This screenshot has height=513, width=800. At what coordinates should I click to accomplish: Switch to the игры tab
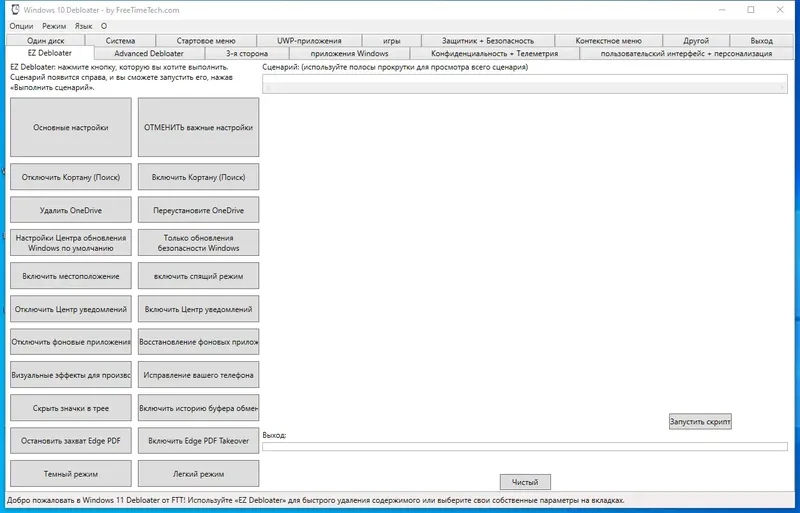pos(391,40)
